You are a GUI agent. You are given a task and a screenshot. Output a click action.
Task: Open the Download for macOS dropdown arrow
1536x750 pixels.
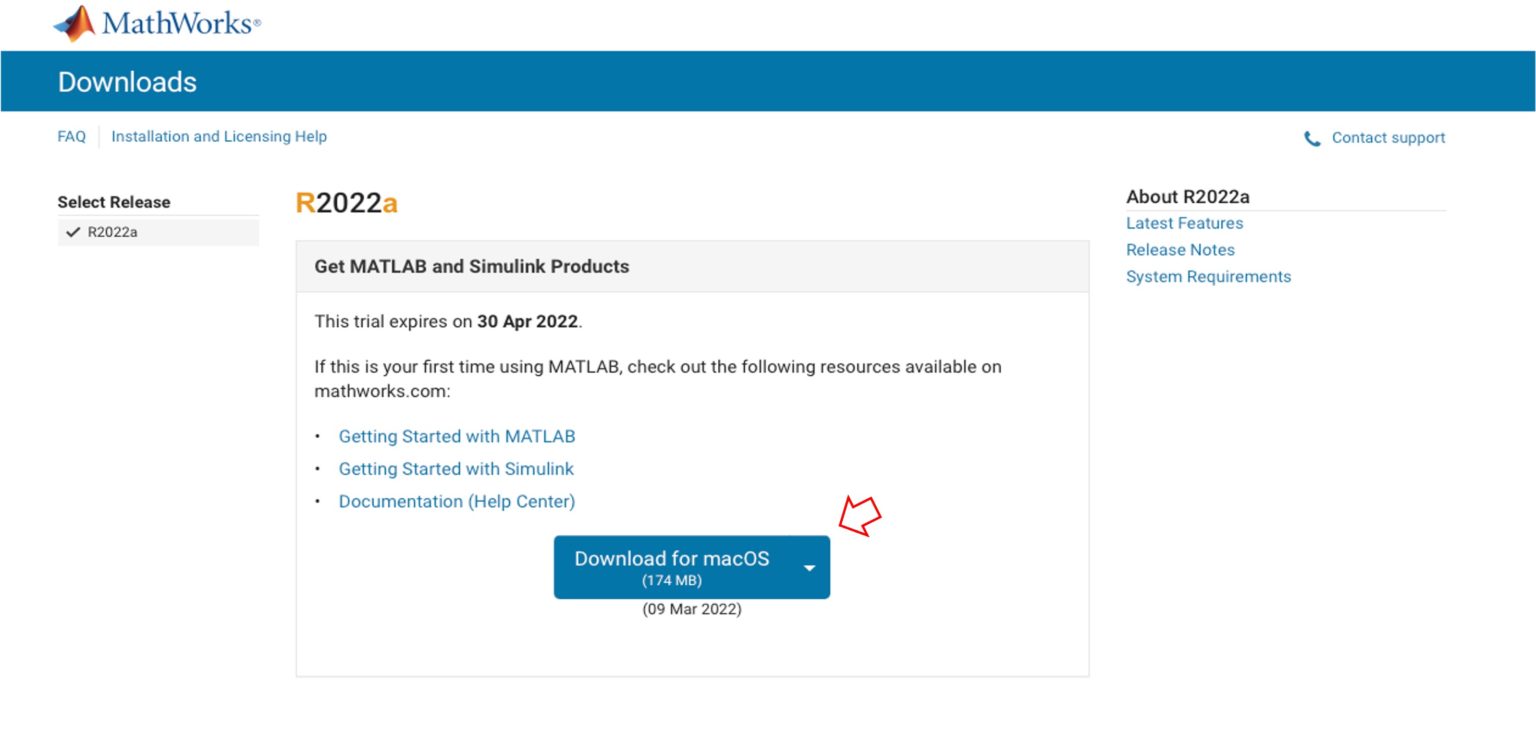coord(809,567)
